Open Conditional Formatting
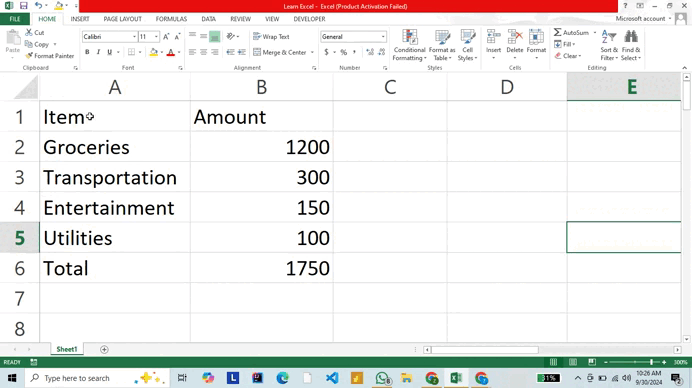 (x=410, y=45)
